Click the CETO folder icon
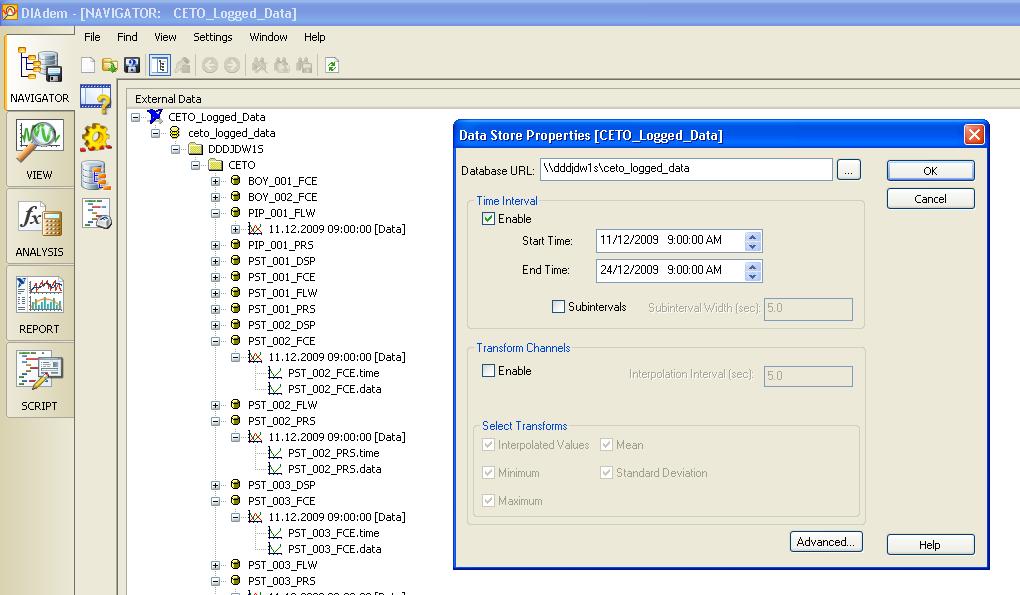The height and width of the screenshot is (595, 1020). (x=216, y=165)
